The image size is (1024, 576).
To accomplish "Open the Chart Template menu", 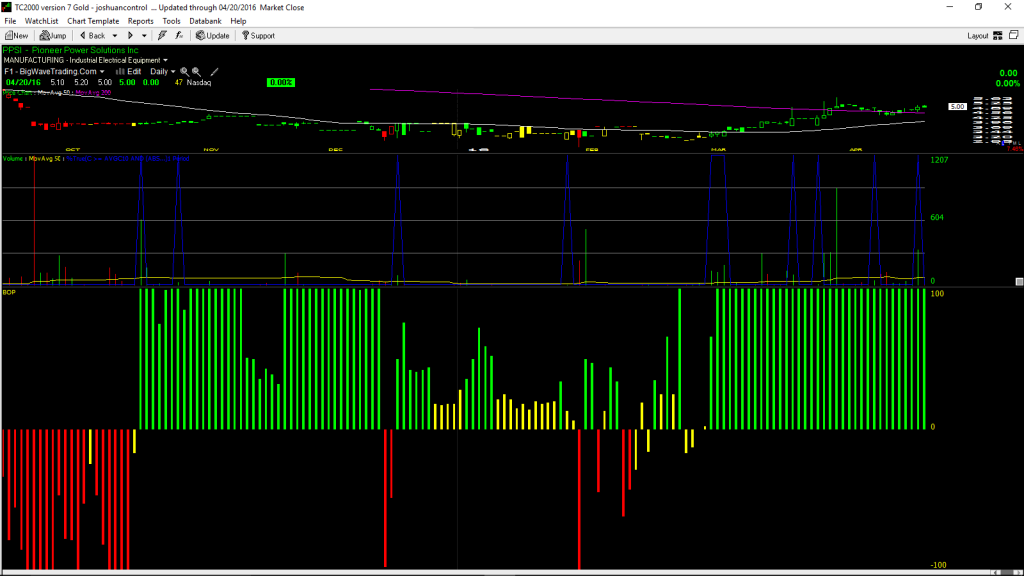I will click(x=93, y=21).
